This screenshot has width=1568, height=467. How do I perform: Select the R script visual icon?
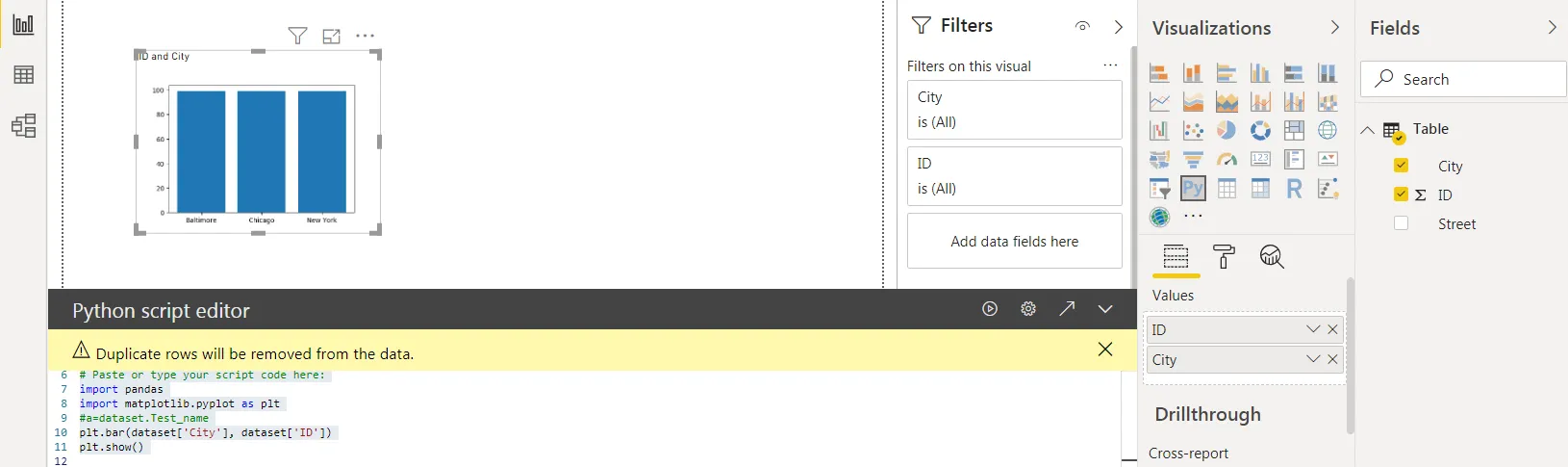[x=1294, y=189]
